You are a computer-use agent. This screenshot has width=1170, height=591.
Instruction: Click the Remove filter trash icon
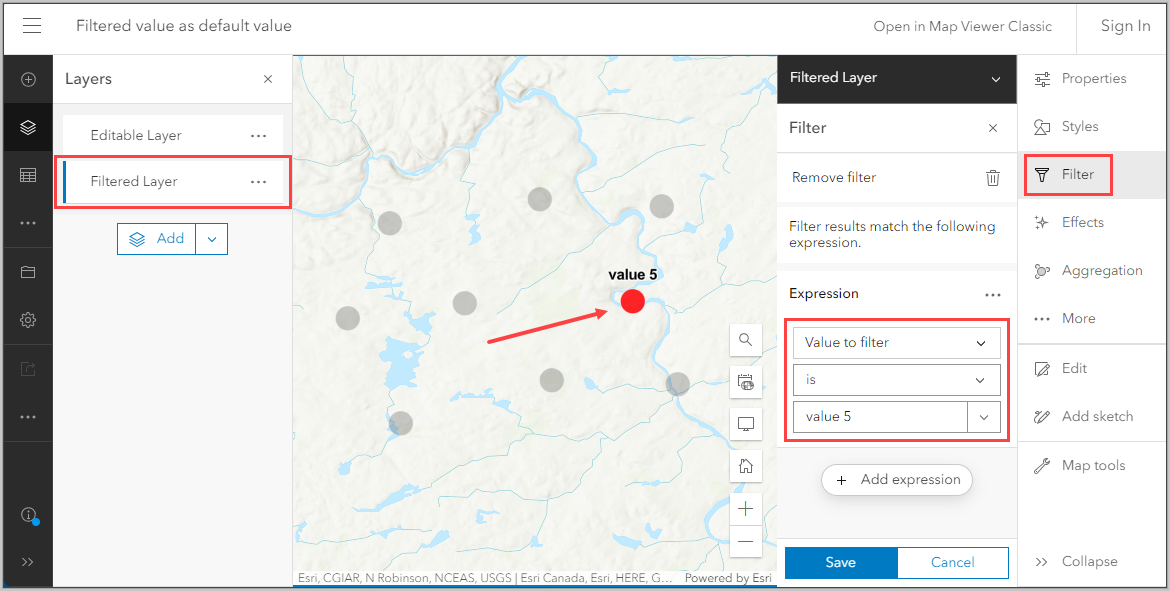992,177
